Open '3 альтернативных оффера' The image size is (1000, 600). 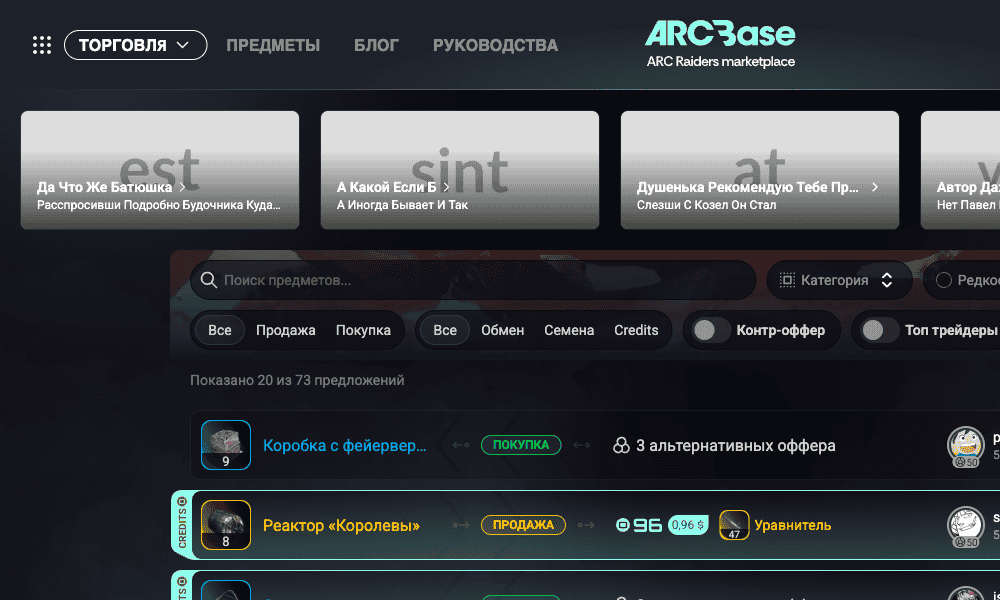point(735,445)
